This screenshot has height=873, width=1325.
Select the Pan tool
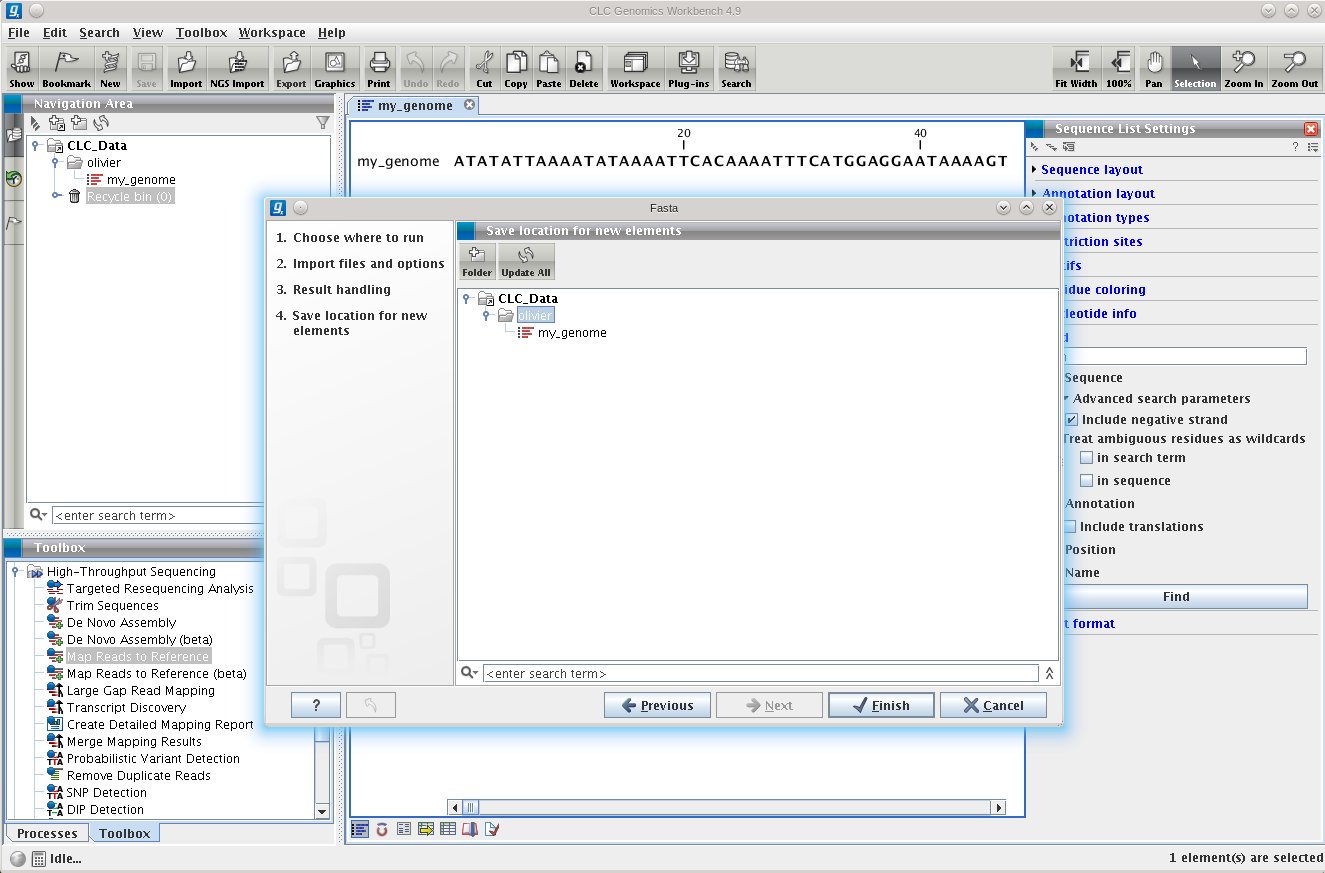pyautogui.click(x=1154, y=69)
